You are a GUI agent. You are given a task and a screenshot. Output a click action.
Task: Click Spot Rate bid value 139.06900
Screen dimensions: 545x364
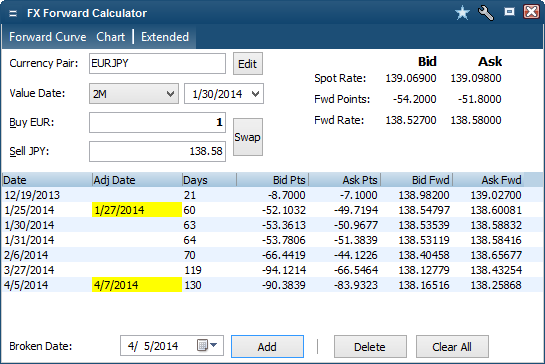click(411, 78)
